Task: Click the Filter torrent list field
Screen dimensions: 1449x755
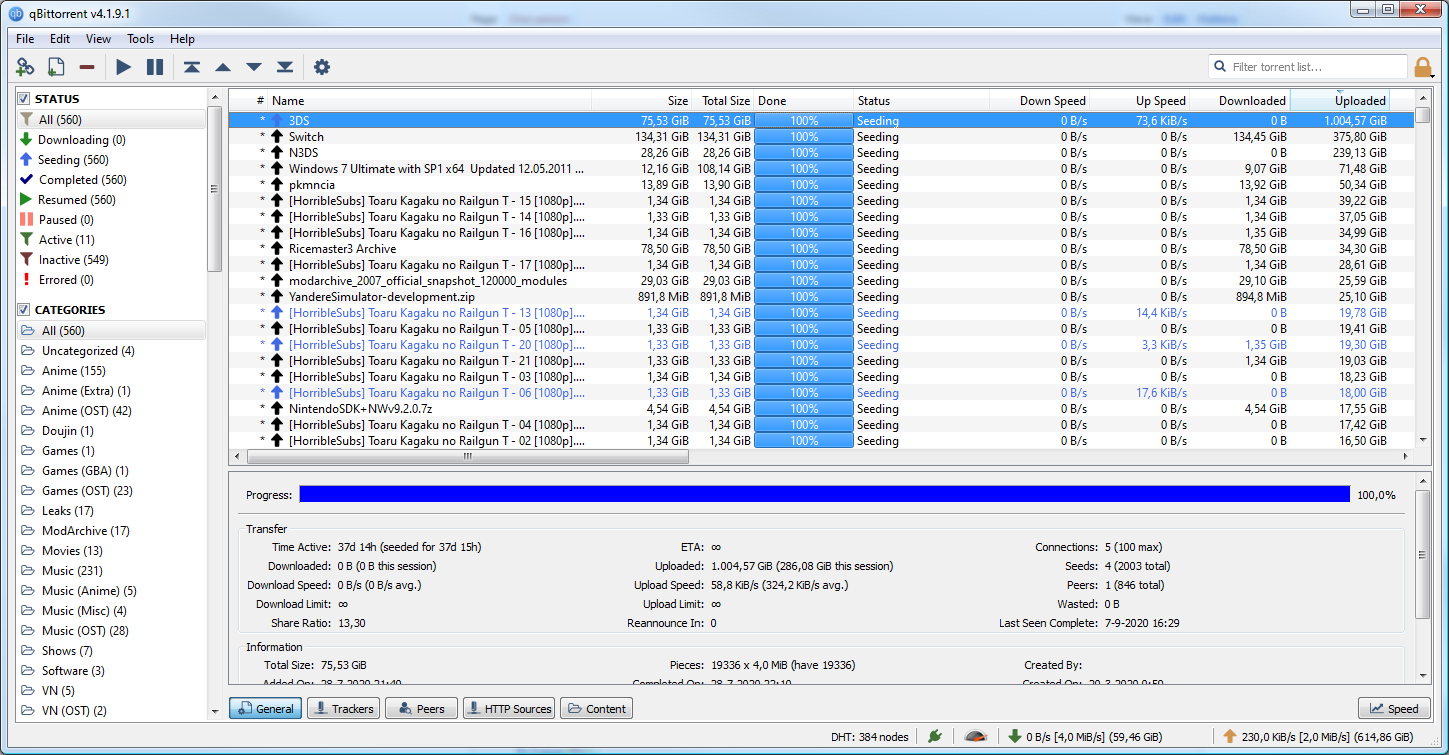Action: [1307, 67]
